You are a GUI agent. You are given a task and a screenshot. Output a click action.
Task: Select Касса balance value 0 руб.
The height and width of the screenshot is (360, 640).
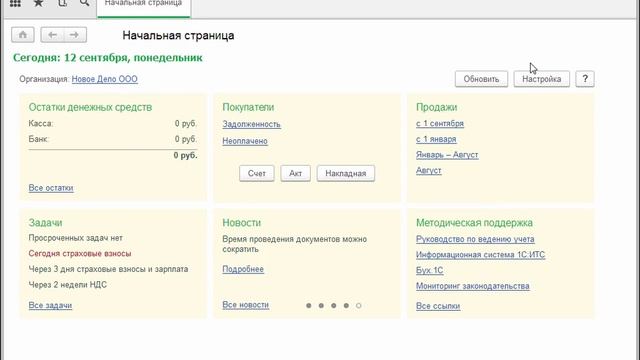[x=186, y=123]
